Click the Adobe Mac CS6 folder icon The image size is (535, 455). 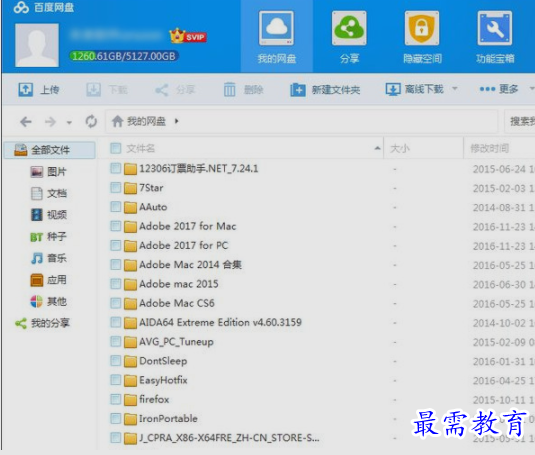[130, 303]
